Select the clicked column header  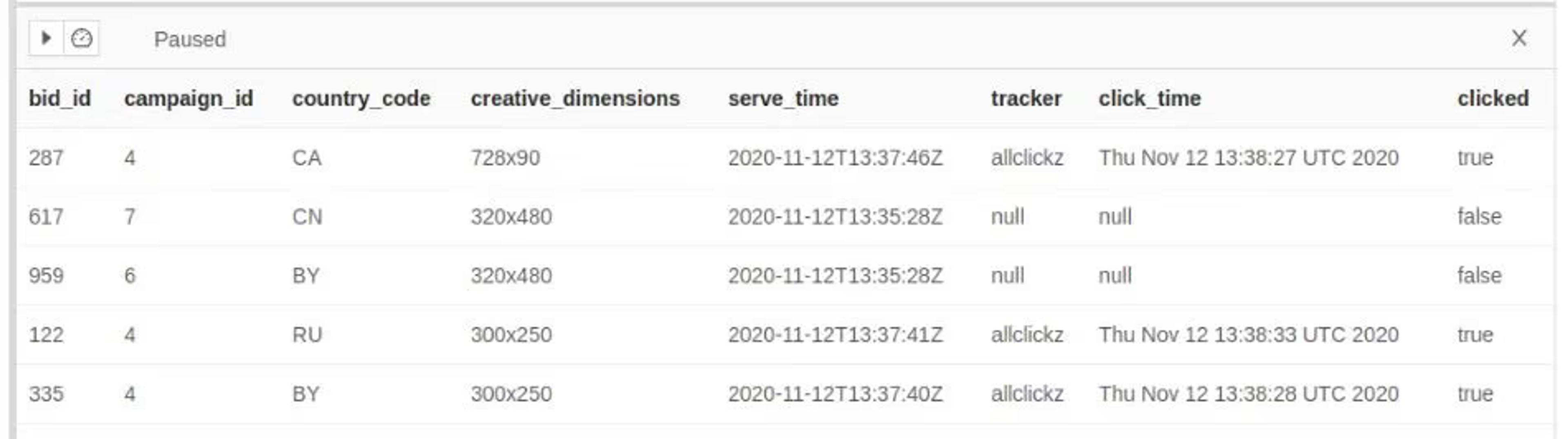tap(1492, 98)
